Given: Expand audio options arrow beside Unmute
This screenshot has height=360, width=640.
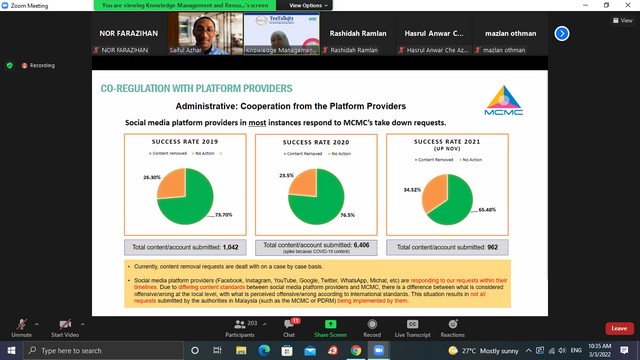Looking at the screenshot, I should (37, 324).
